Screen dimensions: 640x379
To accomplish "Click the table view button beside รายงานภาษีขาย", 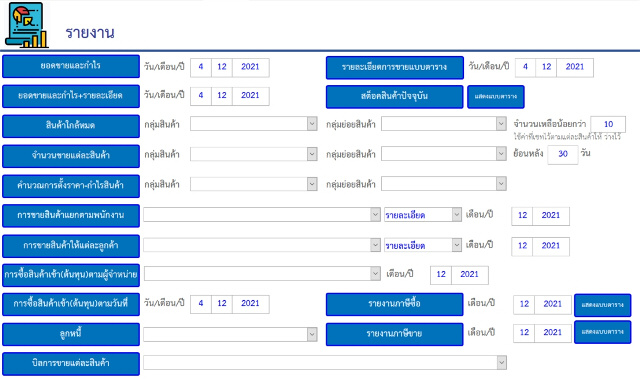I will point(602,332).
